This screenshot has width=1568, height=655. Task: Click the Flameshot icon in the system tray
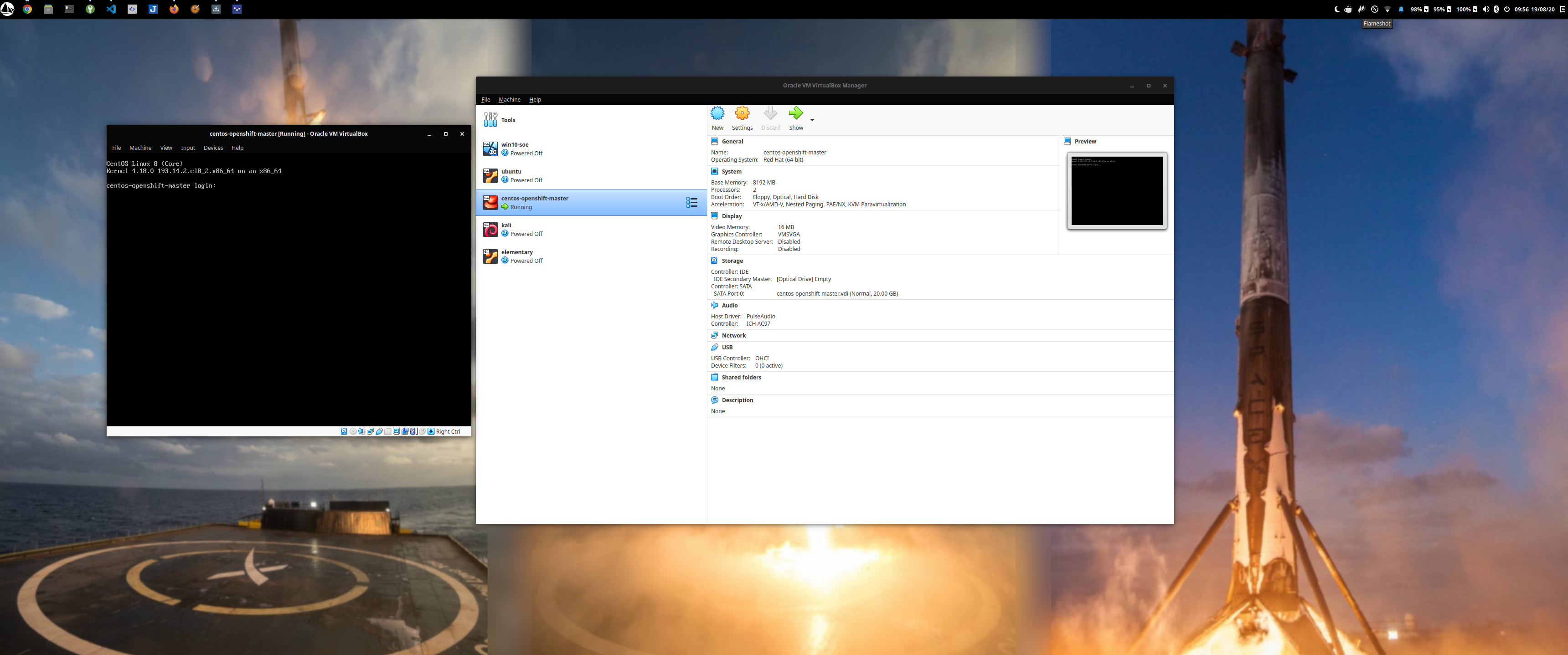[1362, 9]
